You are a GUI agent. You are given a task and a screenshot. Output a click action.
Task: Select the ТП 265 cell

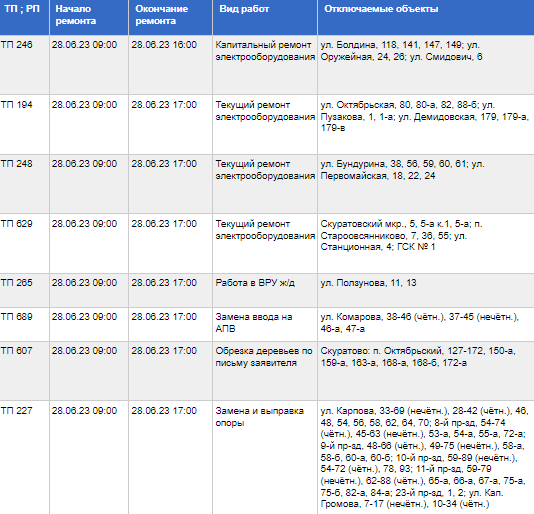pyautogui.click(x=24, y=291)
